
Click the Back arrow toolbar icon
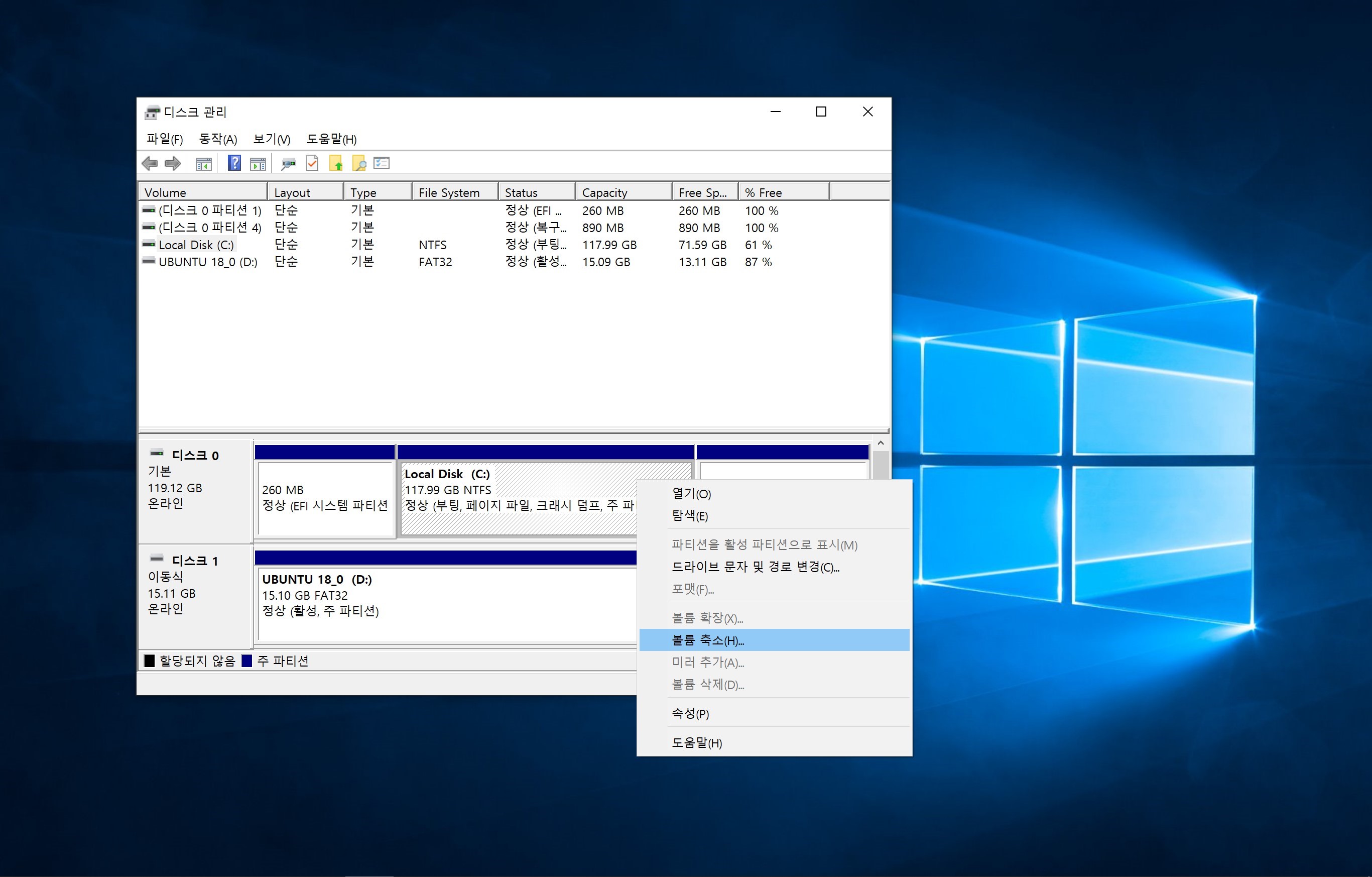(150, 164)
